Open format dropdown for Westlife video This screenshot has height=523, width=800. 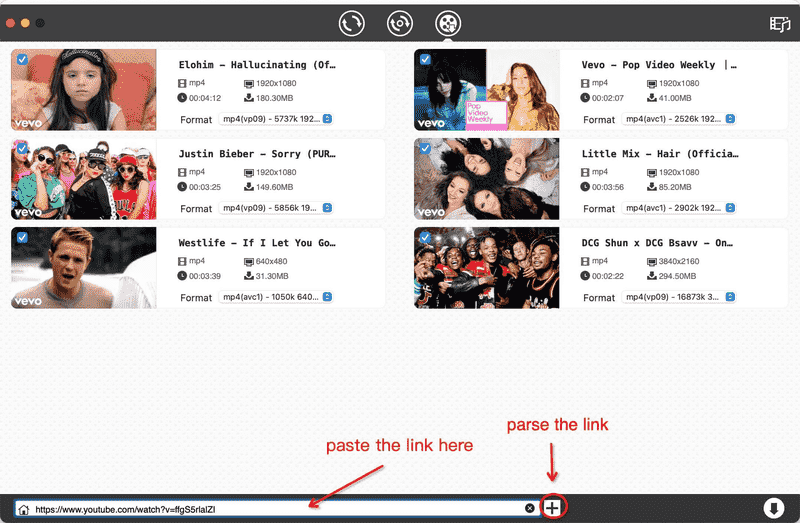coord(276,297)
